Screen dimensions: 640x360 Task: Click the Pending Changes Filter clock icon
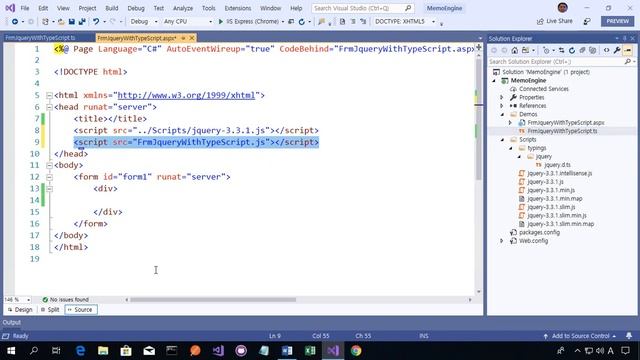[546, 50]
